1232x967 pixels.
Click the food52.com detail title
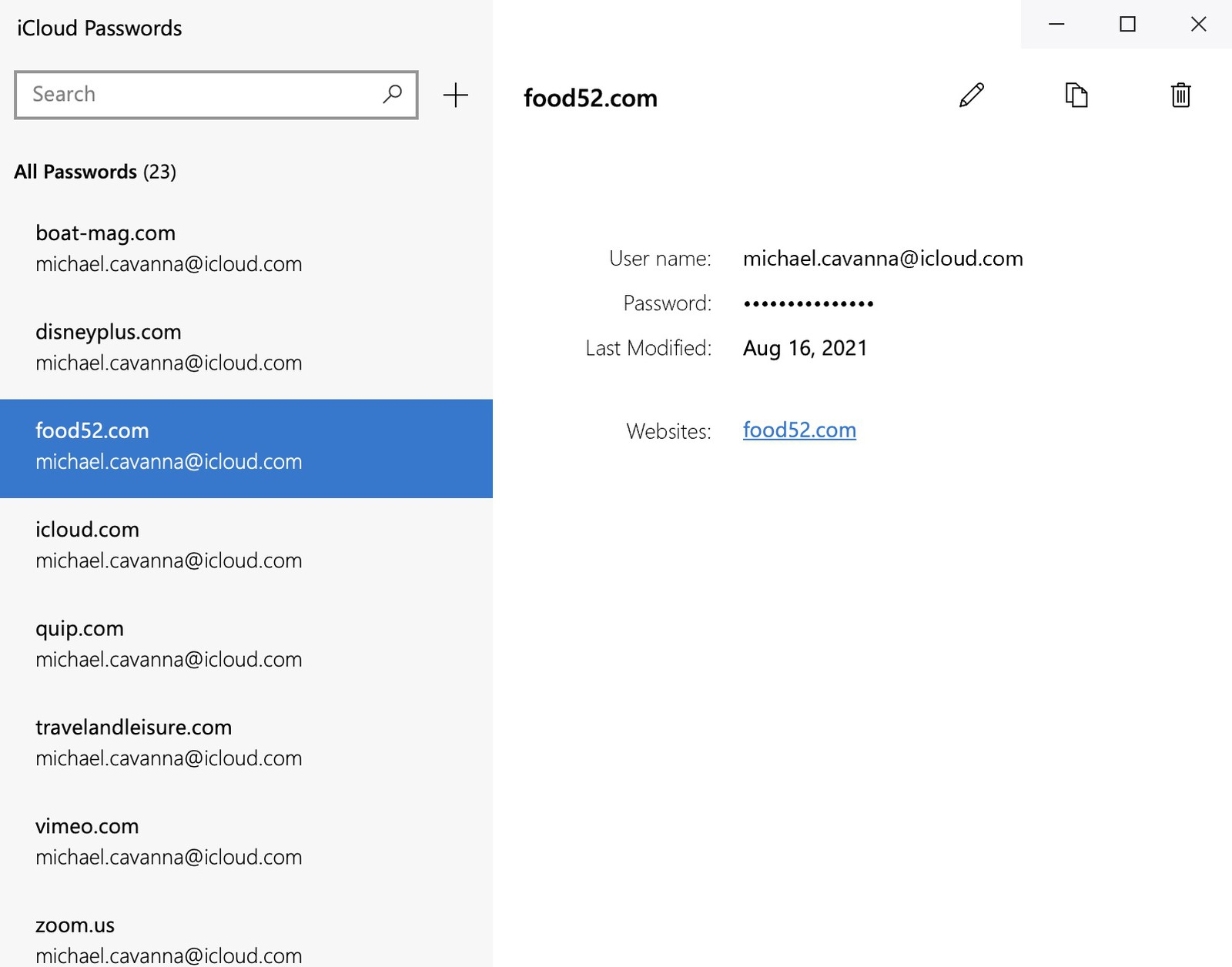point(591,98)
